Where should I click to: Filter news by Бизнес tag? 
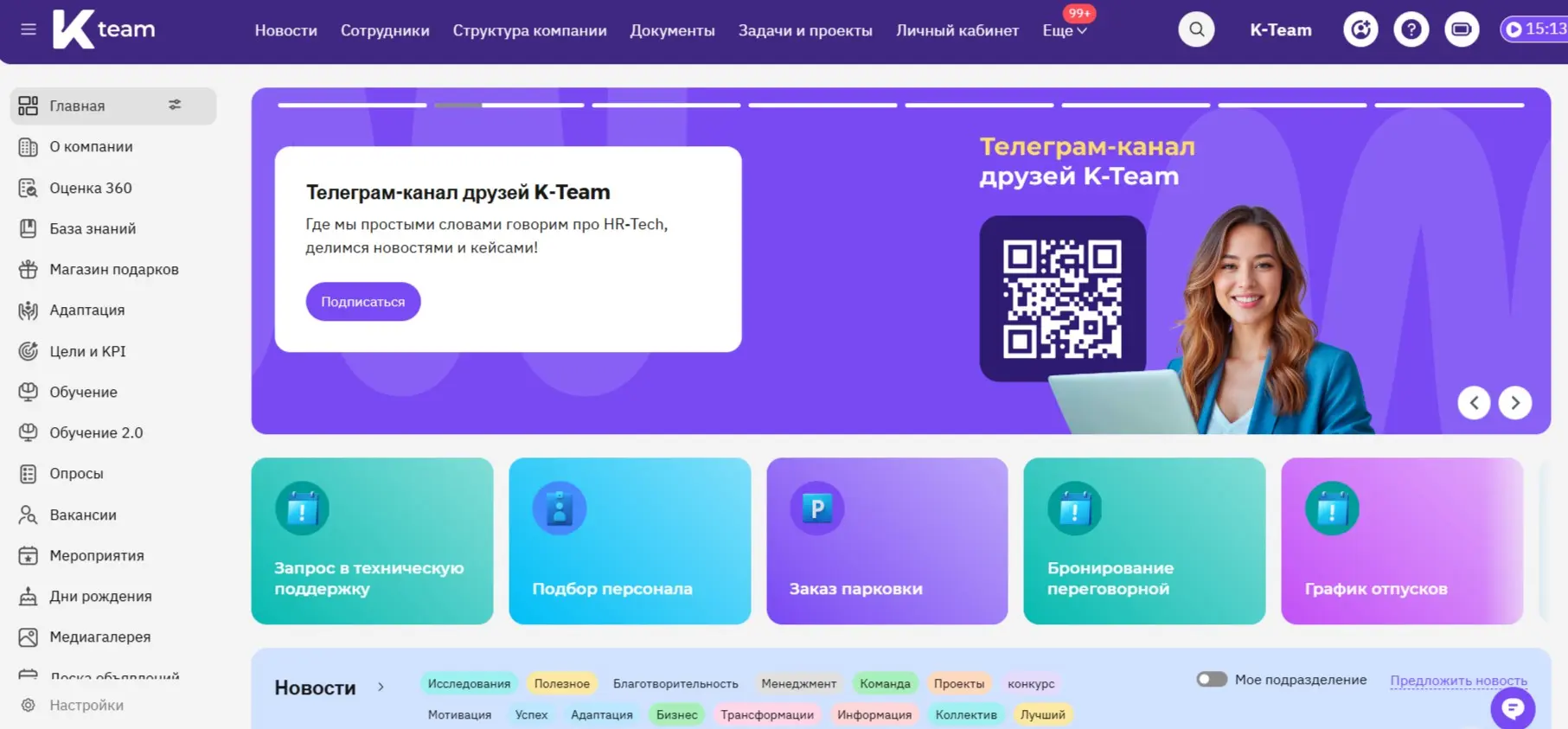676,714
